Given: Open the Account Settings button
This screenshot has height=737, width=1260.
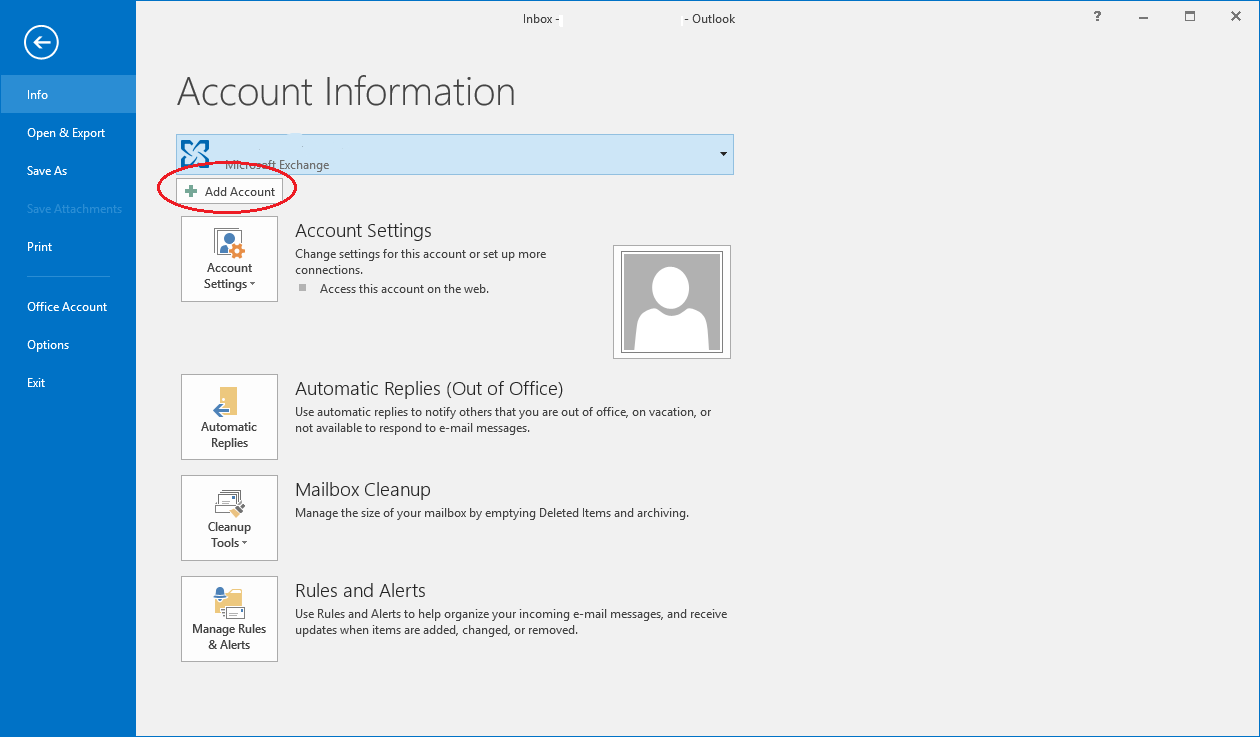Looking at the screenshot, I should pos(229,259).
